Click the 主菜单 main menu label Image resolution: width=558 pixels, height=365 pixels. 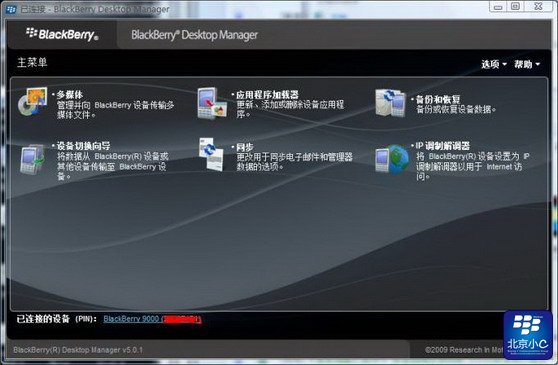32,63
